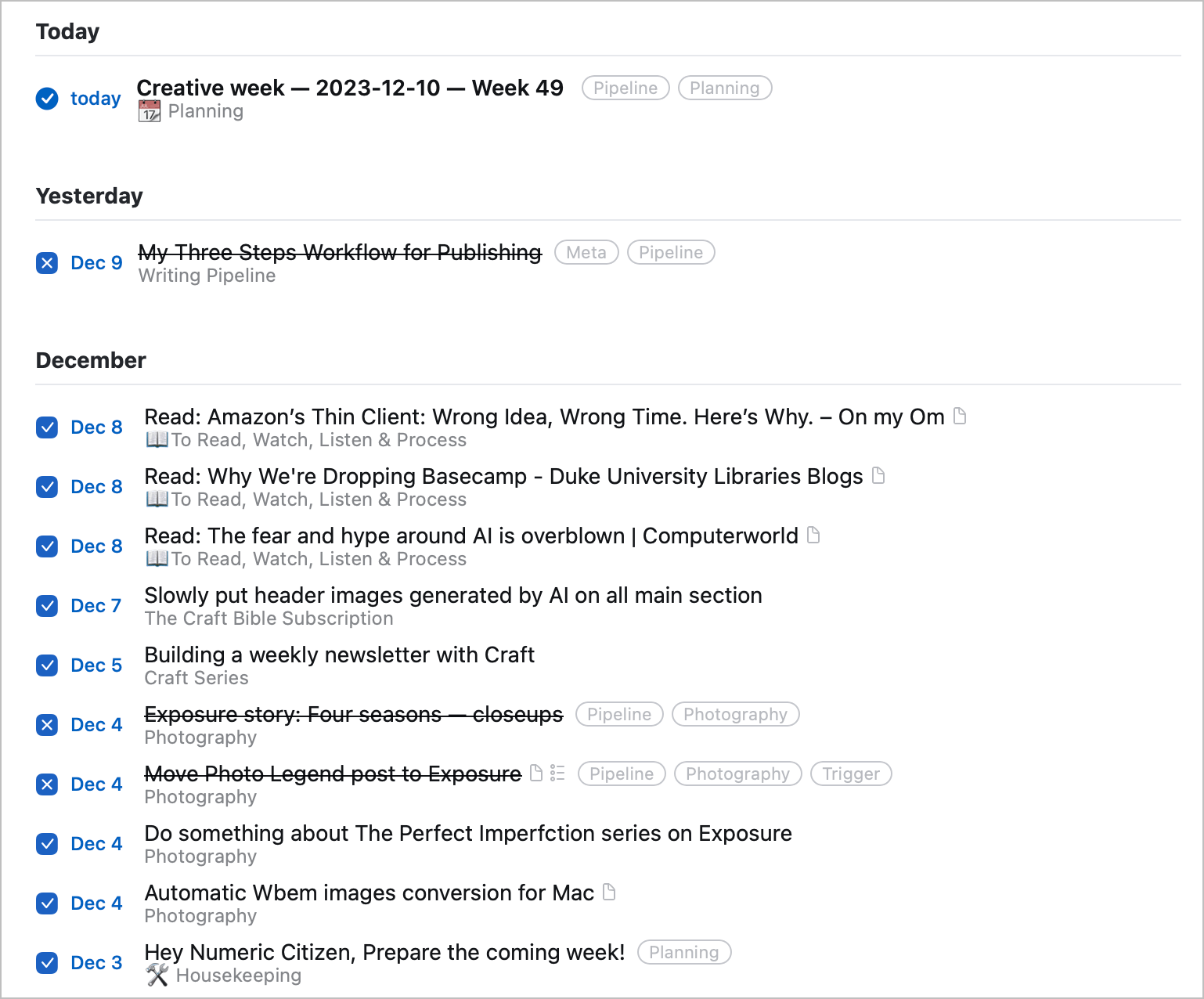Click Housekeeping project label
This screenshot has height=999, width=1204.
(239, 976)
